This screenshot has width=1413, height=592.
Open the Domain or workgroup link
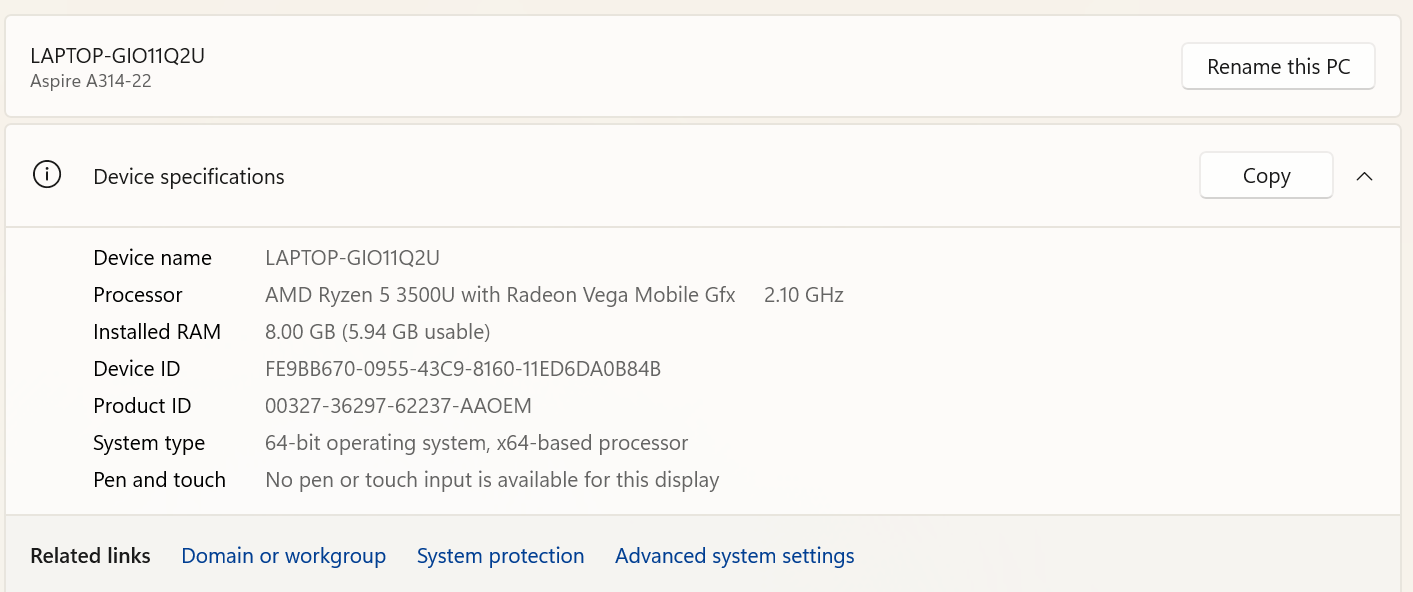point(283,556)
